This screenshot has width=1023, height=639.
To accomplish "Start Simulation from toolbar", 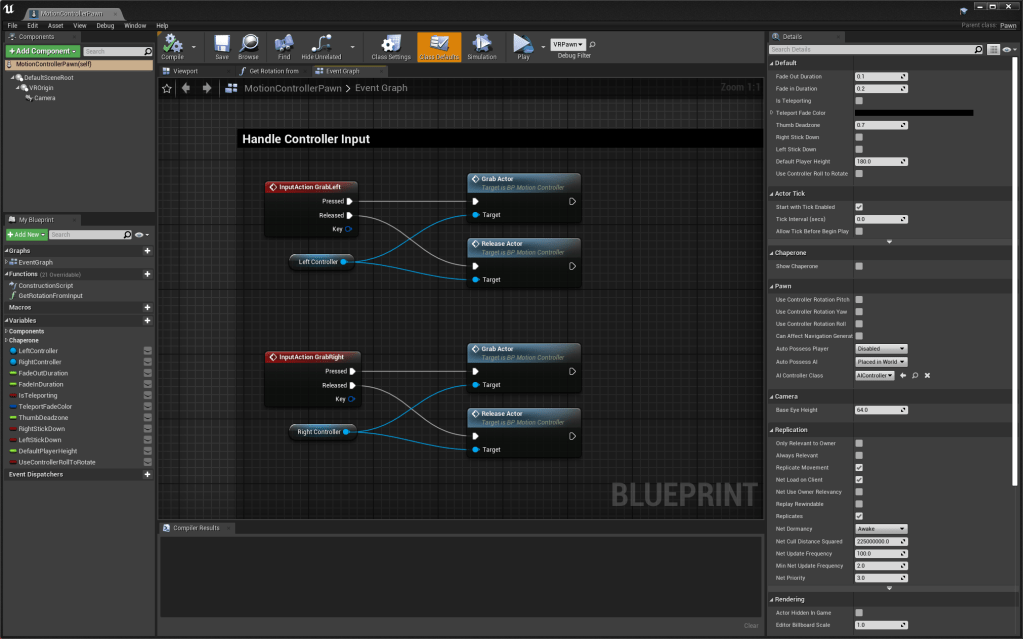I will tap(481, 45).
